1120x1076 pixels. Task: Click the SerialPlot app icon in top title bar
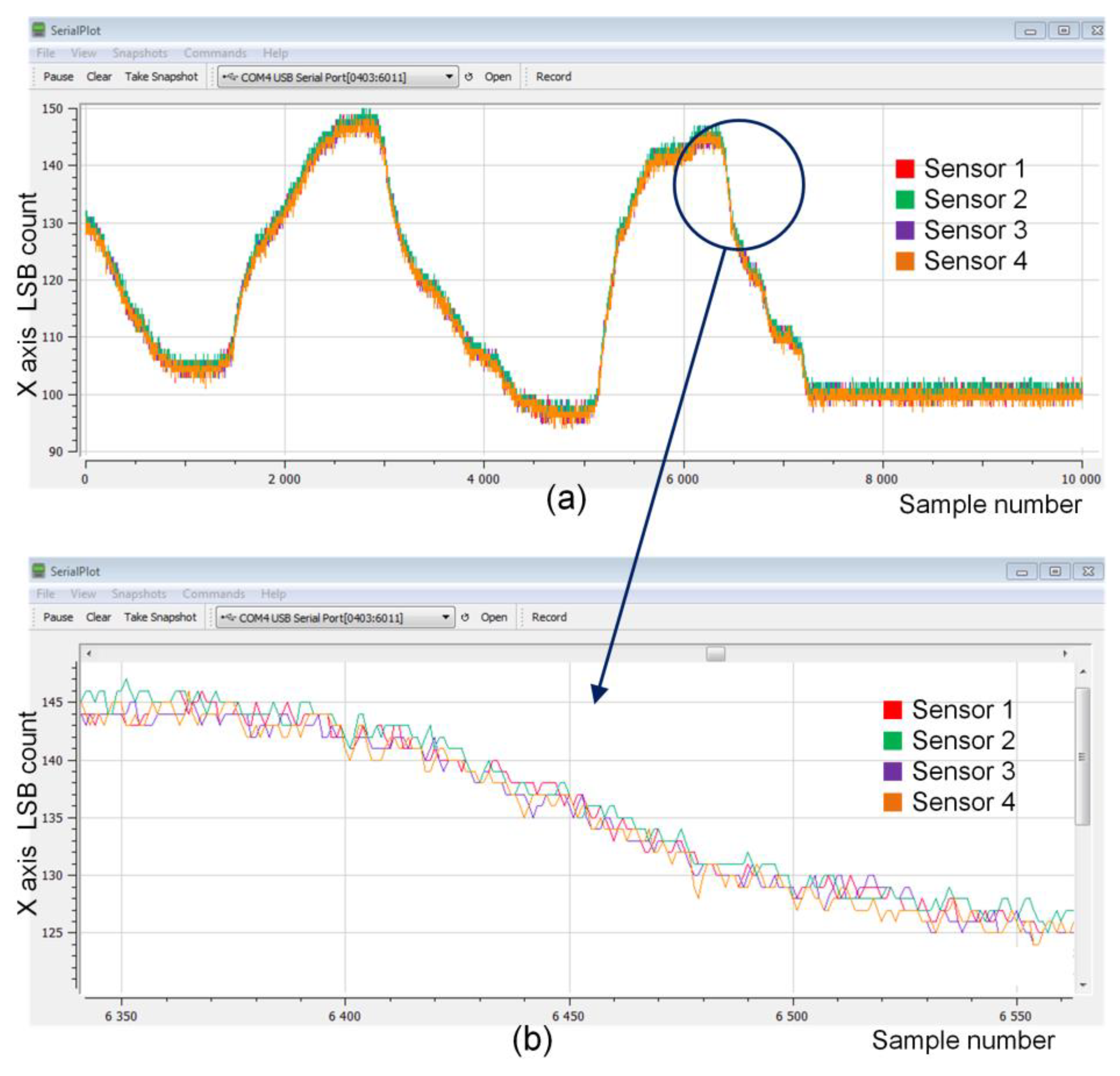[x=39, y=30]
